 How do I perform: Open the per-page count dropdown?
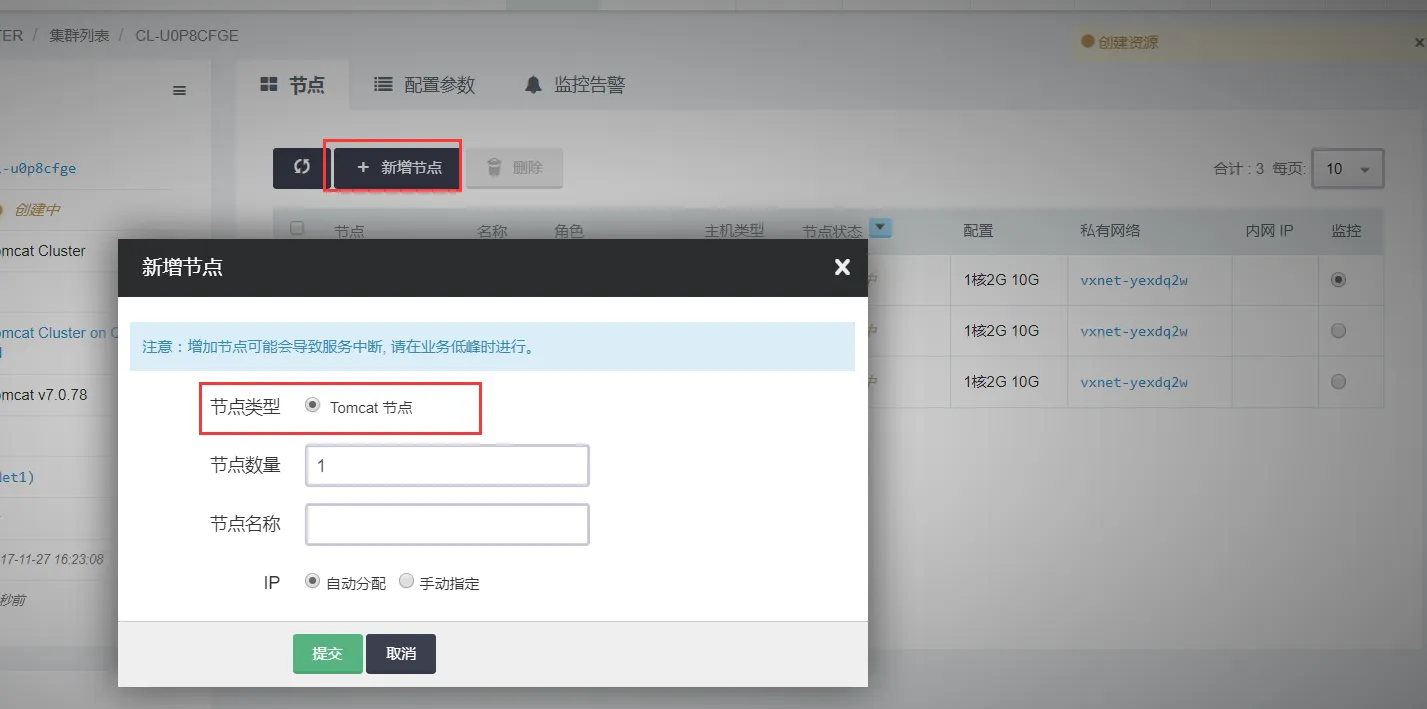click(1347, 169)
